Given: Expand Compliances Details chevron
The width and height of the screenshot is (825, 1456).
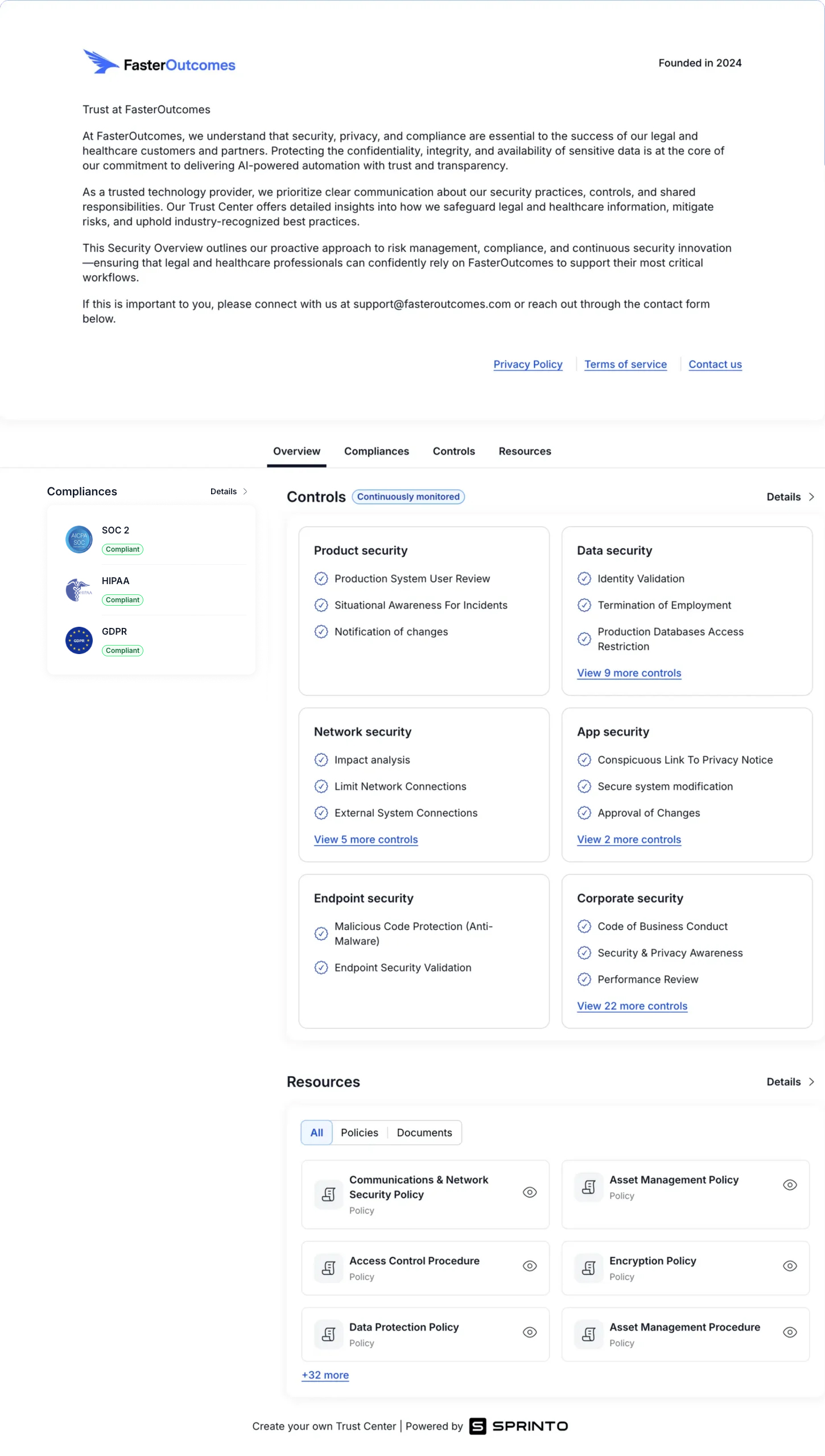Looking at the screenshot, I should pyautogui.click(x=245, y=491).
